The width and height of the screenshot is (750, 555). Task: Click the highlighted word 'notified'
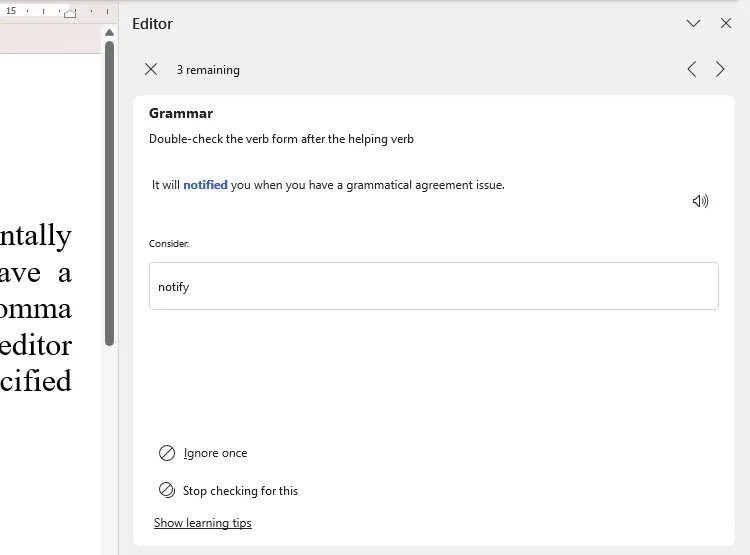tap(205, 185)
